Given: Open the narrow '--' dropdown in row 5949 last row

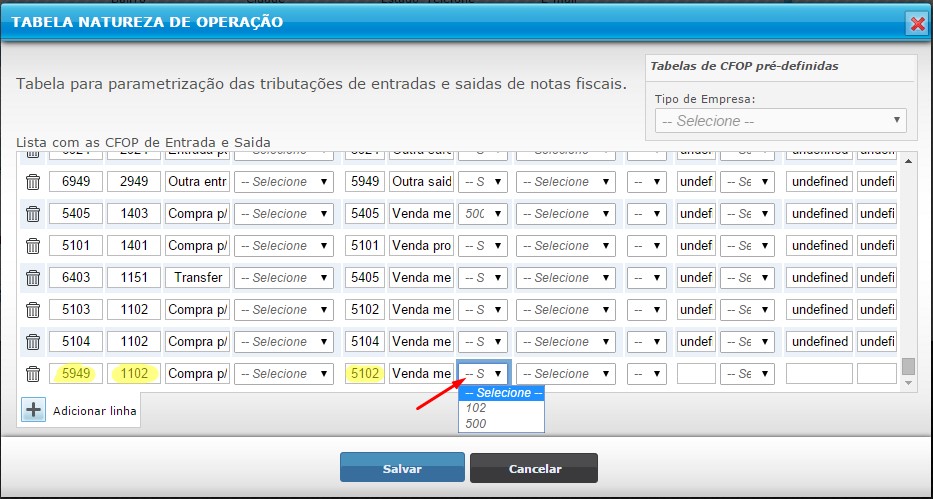Looking at the screenshot, I should [x=647, y=374].
